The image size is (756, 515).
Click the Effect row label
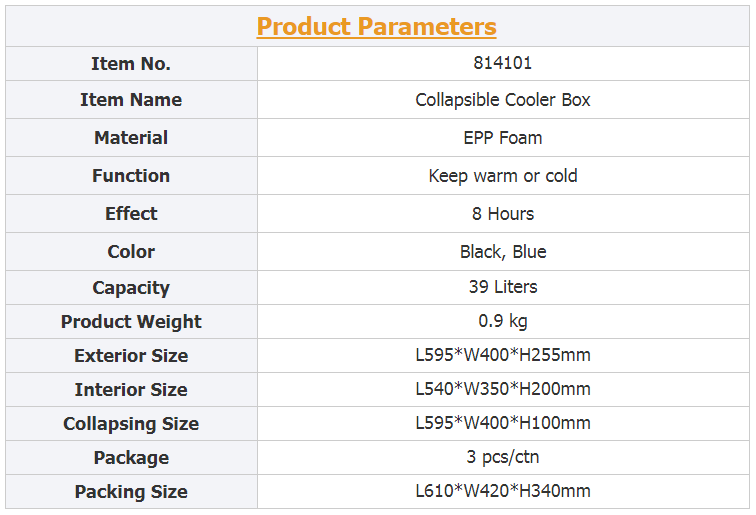click(131, 214)
